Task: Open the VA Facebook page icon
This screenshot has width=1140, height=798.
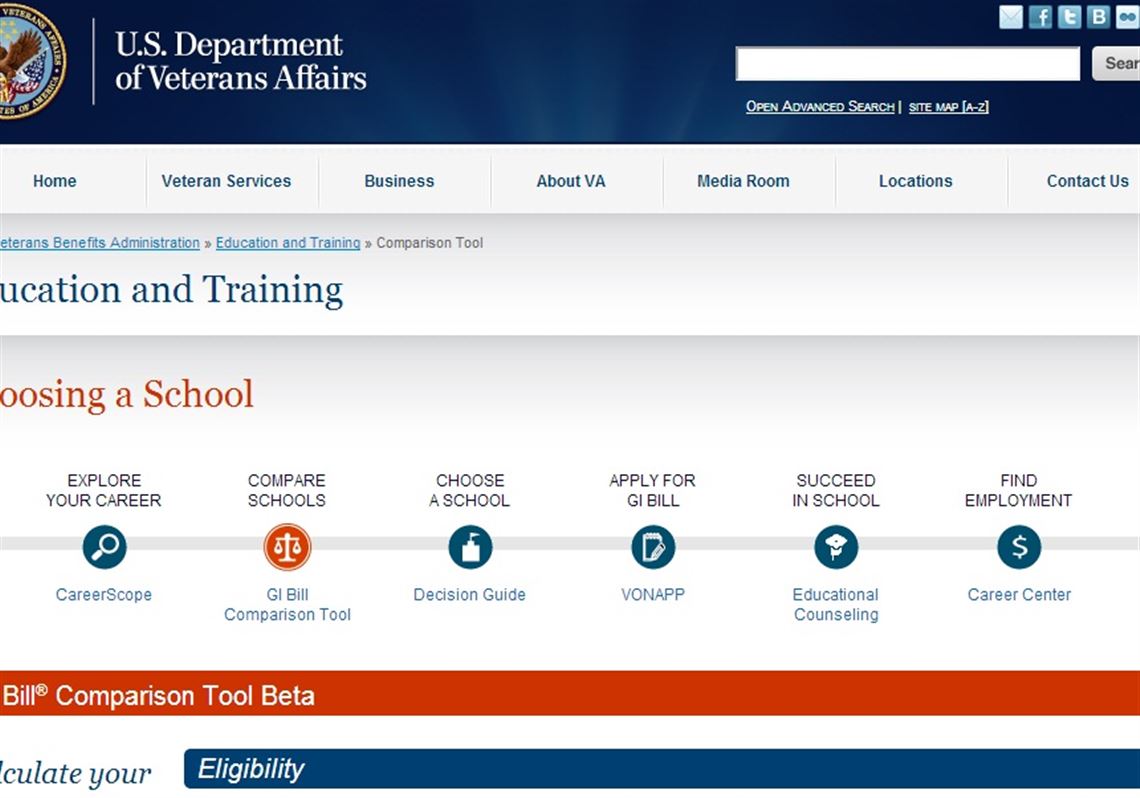Action: [1041, 17]
